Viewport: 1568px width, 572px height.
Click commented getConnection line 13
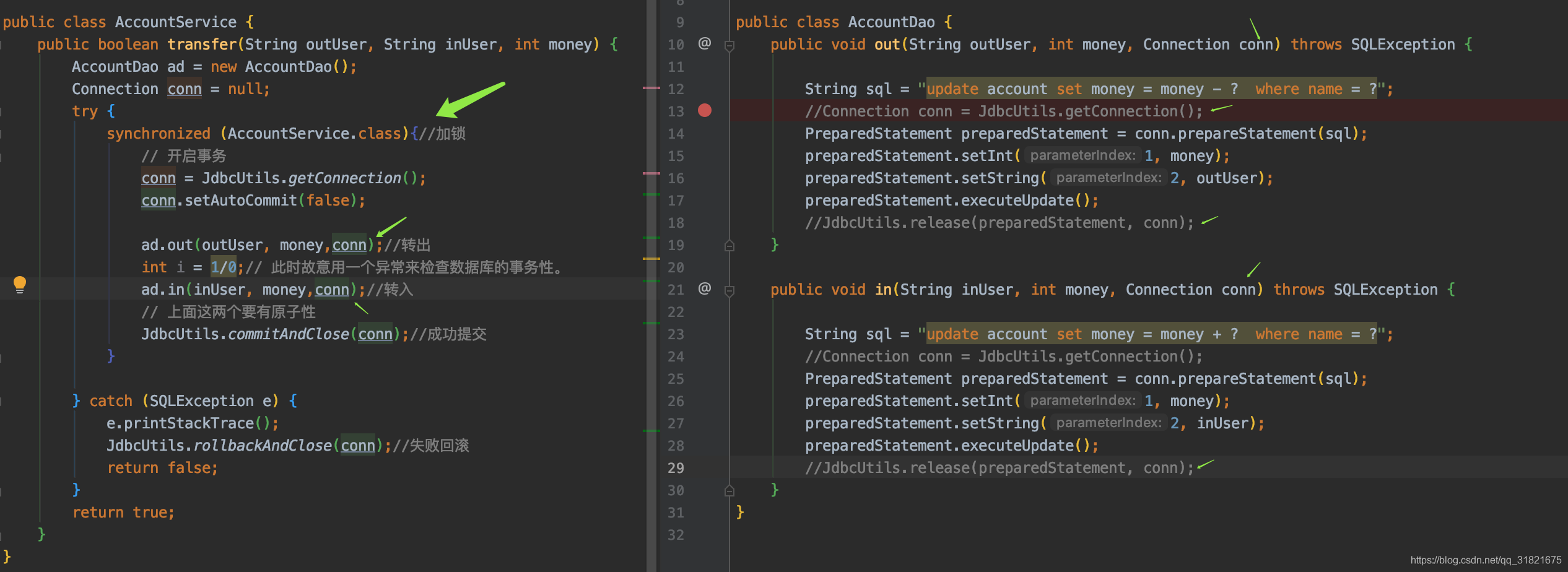[1004, 111]
